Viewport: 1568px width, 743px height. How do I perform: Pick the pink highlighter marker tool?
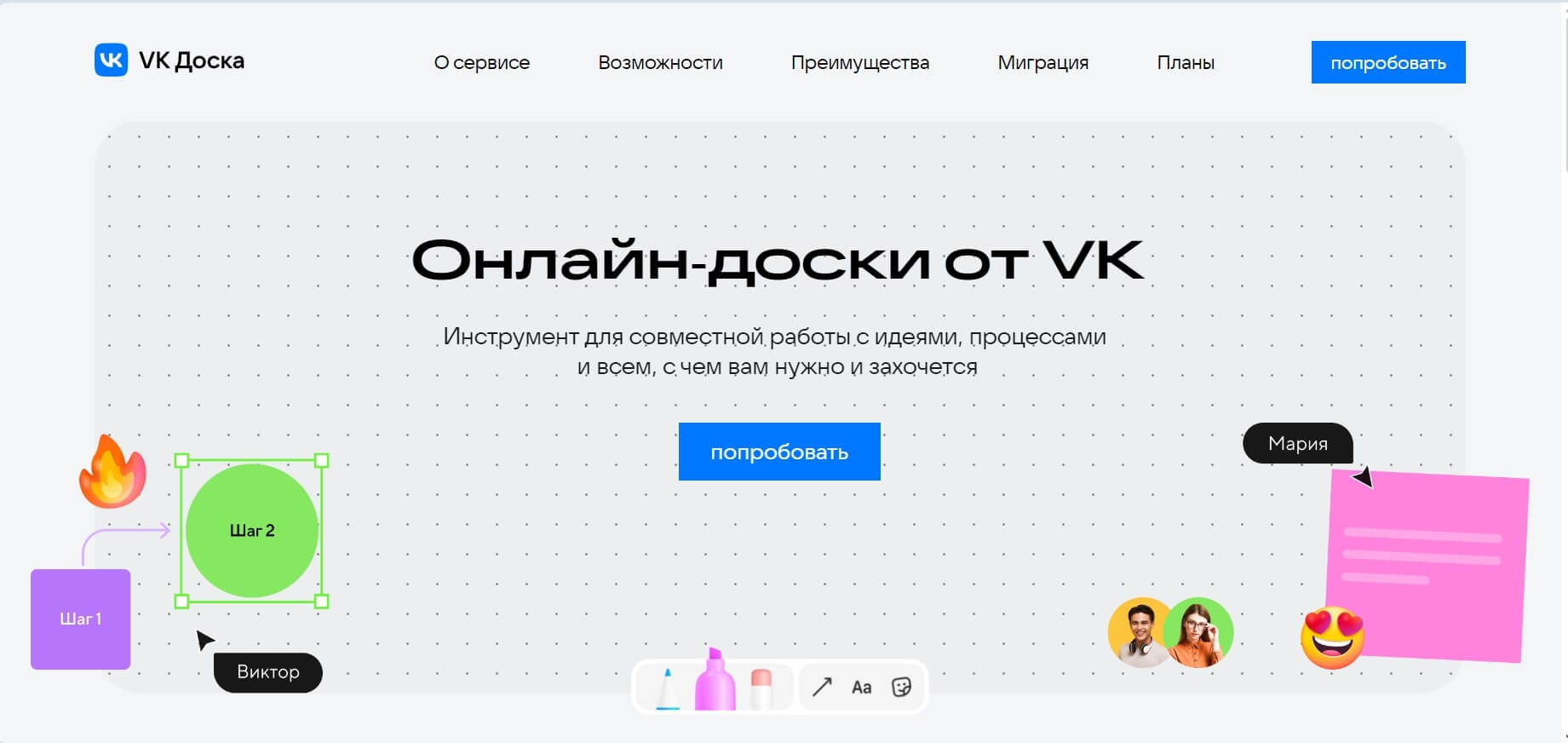pyautogui.click(x=715, y=680)
